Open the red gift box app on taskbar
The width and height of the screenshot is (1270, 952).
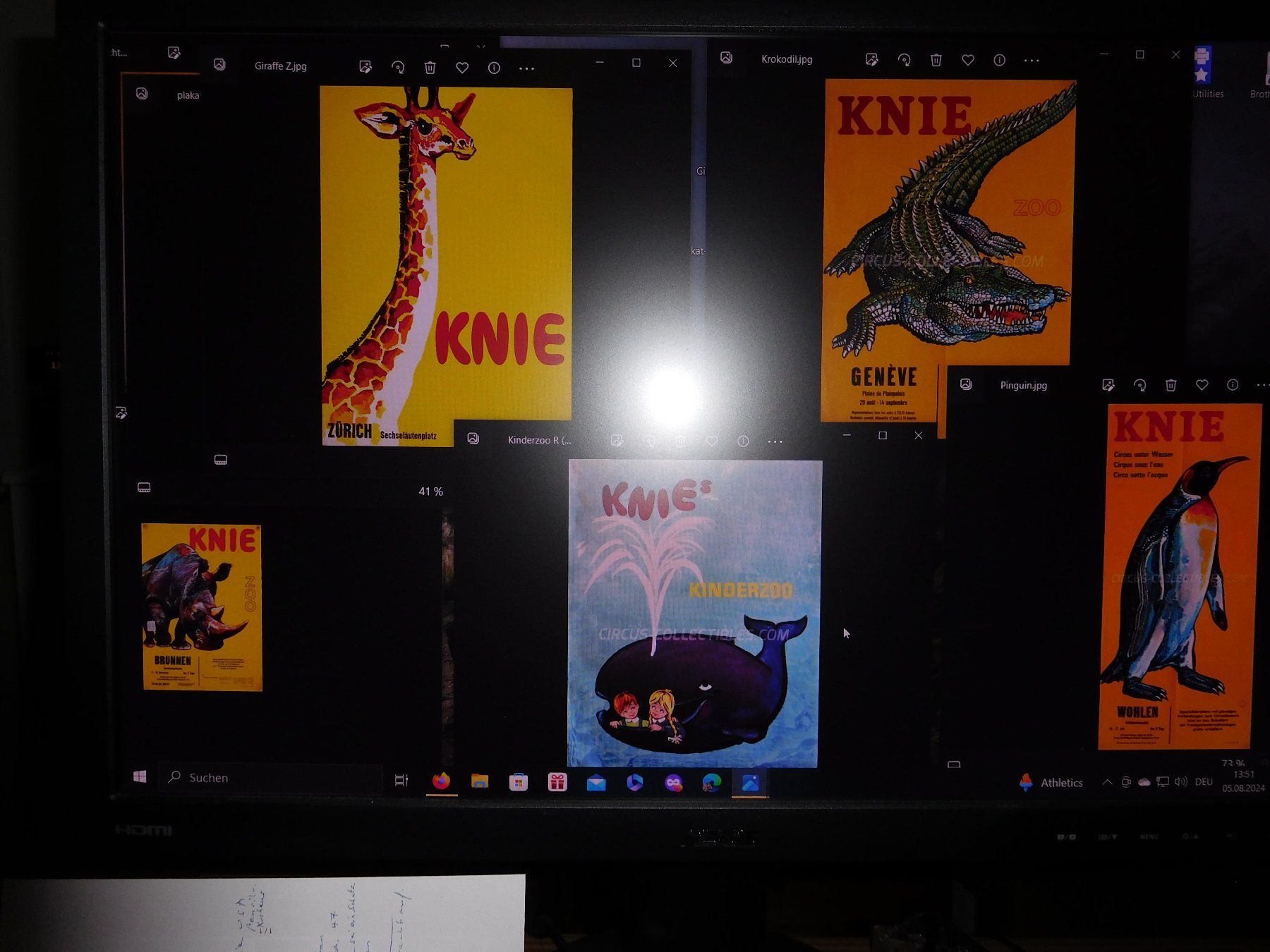pos(557,782)
